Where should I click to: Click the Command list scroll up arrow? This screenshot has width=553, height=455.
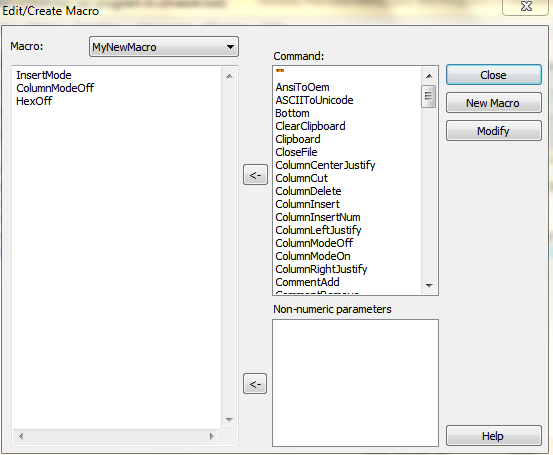[429, 76]
